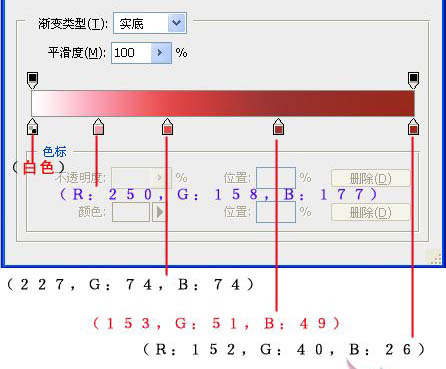Click the color position (位置) input field
This screenshot has height=369, width=446.
click(276, 212)
